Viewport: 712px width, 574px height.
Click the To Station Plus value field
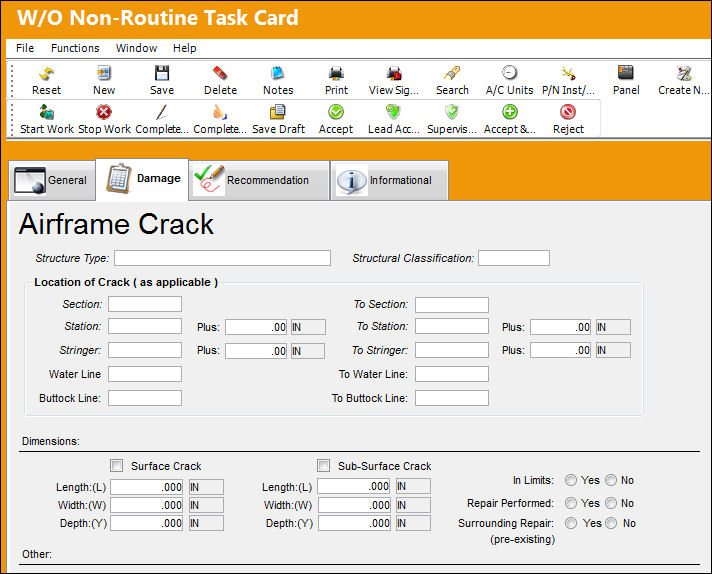pyautogui.click(x=560, y=327)
